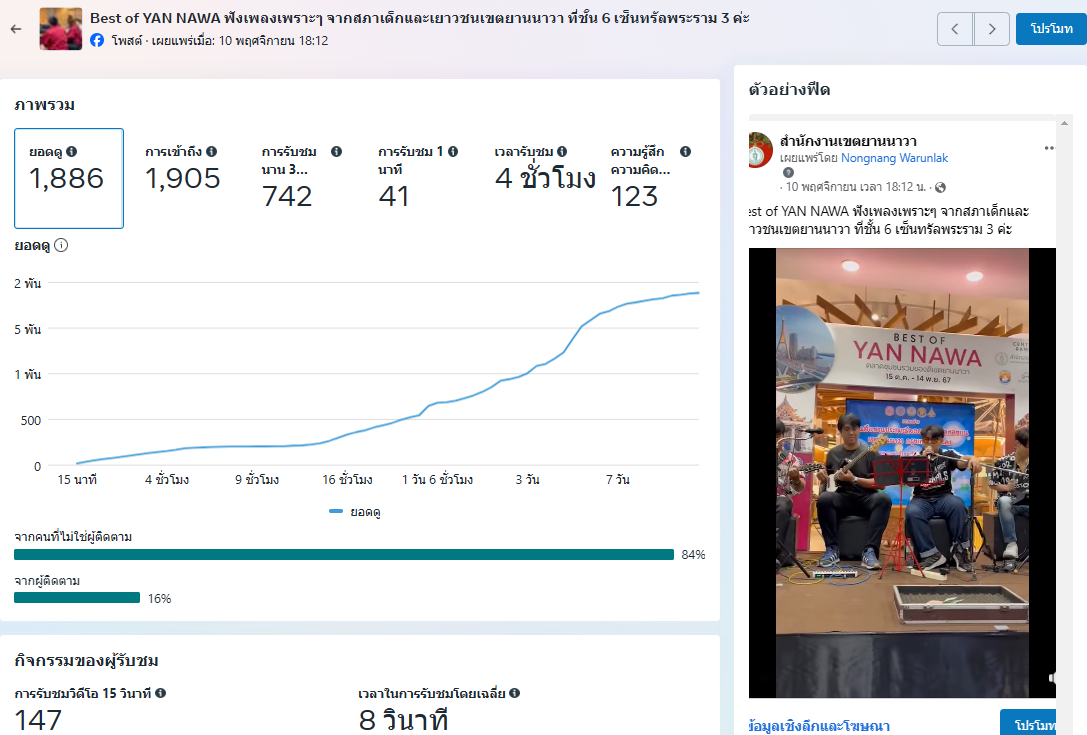Click the question mark icon under publisher name

tap(788, 173)
